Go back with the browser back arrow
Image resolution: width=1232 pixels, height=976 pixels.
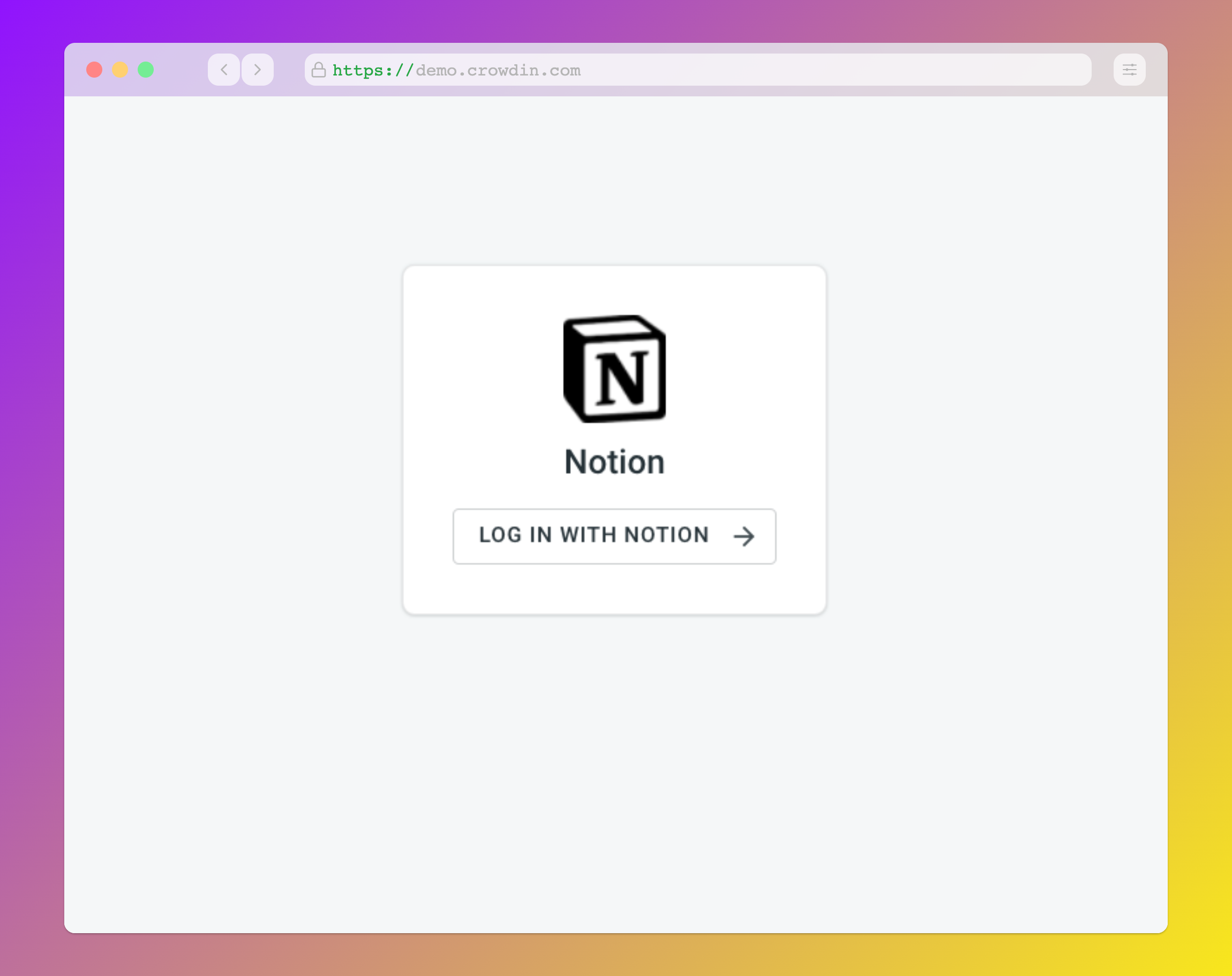(x=224, y=70)
